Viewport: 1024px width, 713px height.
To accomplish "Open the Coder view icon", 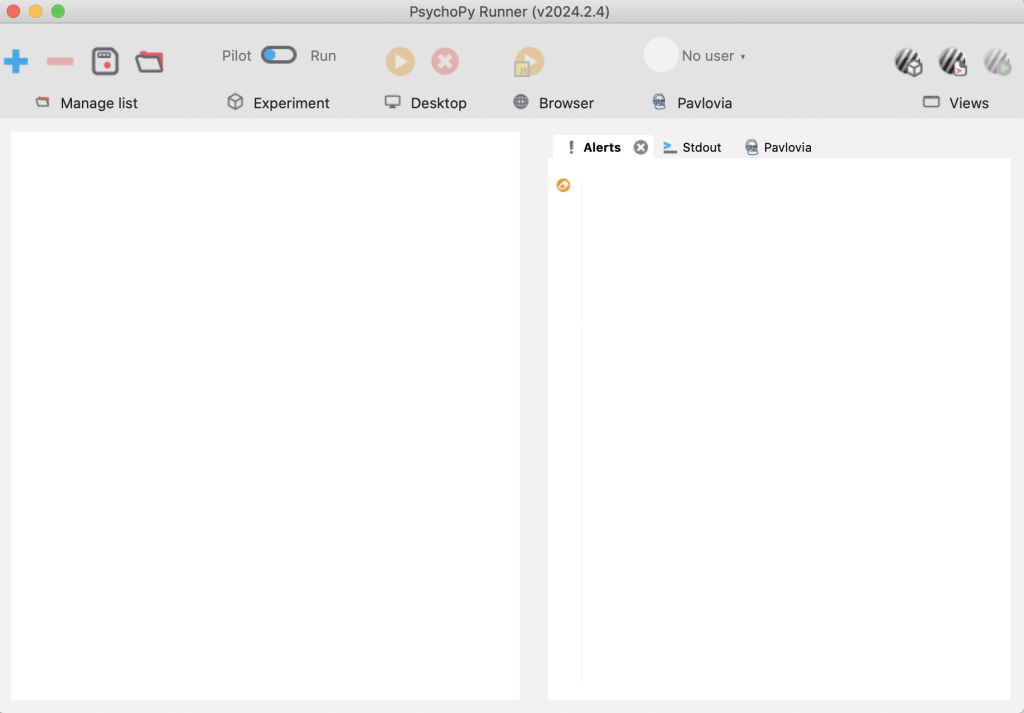I will [952, 62].
